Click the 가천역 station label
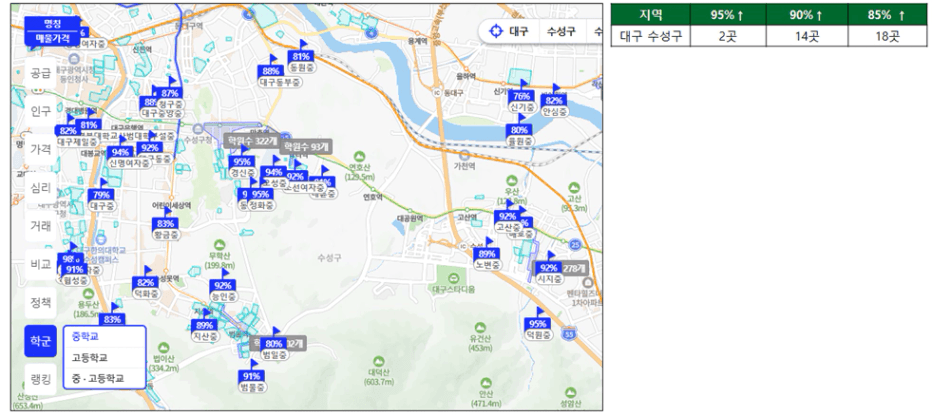Image resolution: width=932 pixels, height=417 pixels. point(464,166)
